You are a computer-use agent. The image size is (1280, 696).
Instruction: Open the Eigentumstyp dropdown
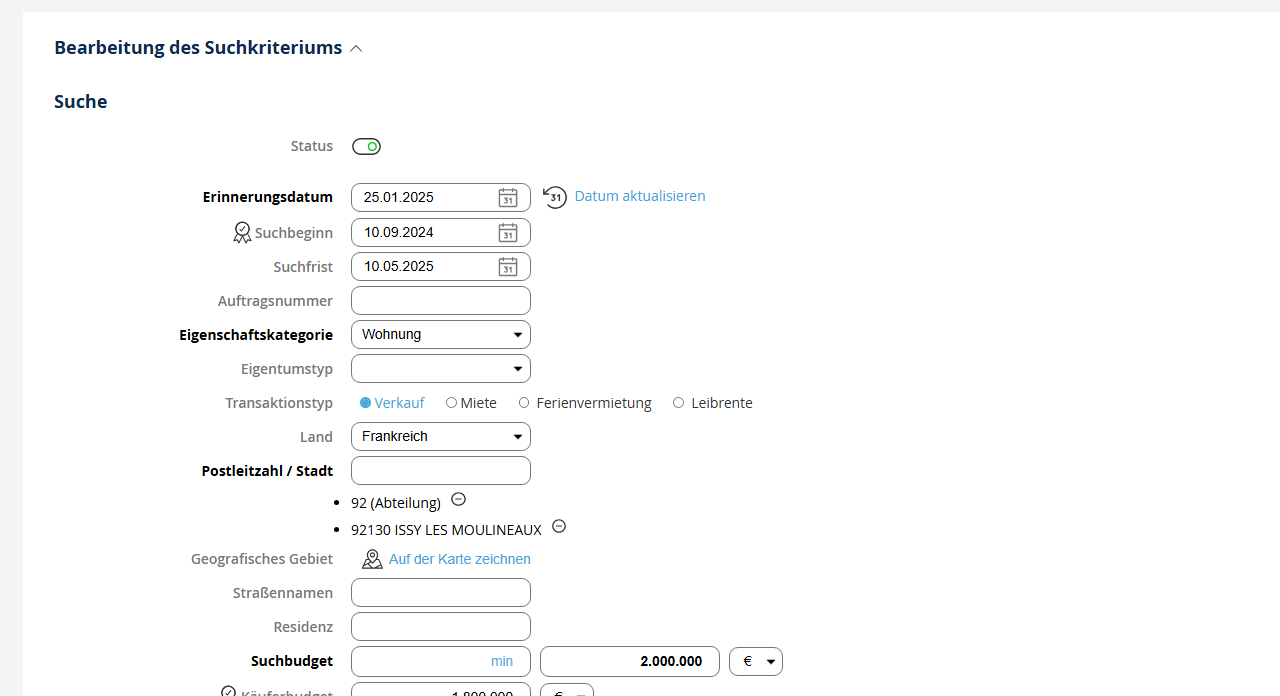(440, 369)
